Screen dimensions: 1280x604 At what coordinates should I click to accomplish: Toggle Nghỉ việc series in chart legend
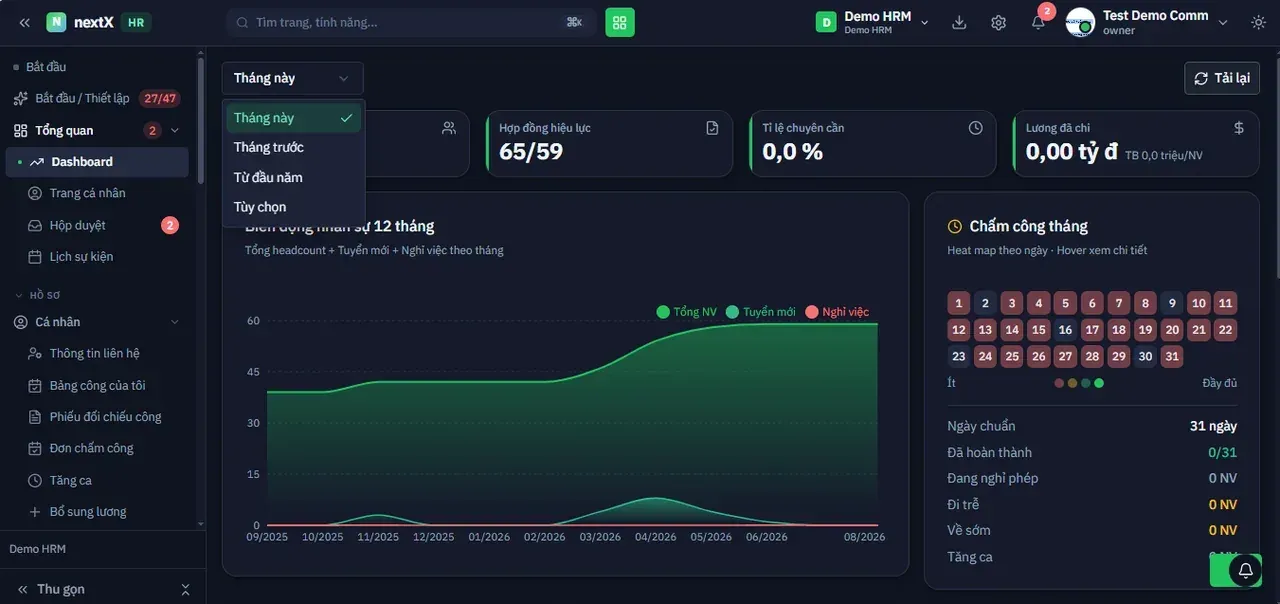pos(837,312)
